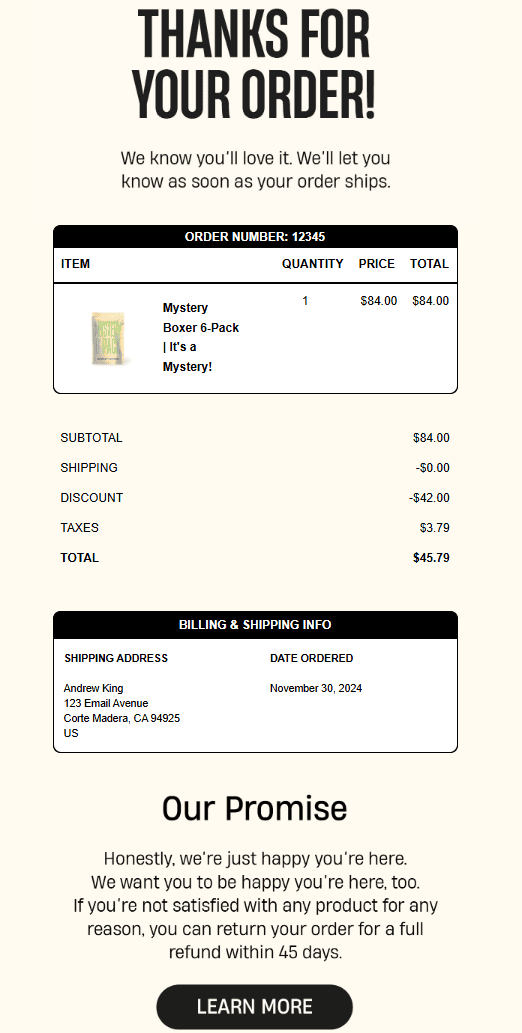Select the ITEM column header
Image resolution: width=522 pixels, height=1033 pixels.
coord(75,264)
